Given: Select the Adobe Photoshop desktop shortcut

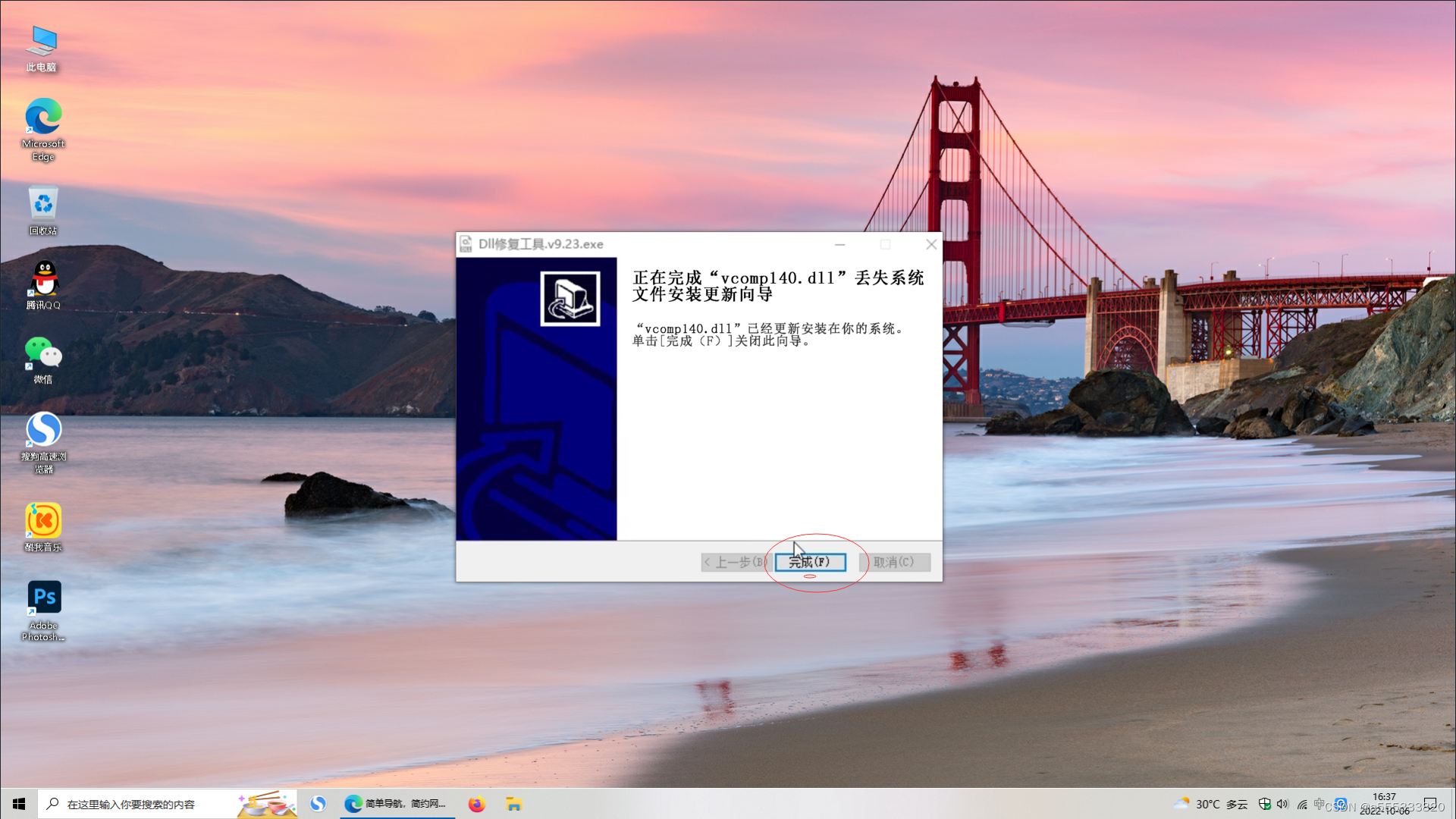Looking at the screenshot, I should pyautogui.click(x=43, y=611).
